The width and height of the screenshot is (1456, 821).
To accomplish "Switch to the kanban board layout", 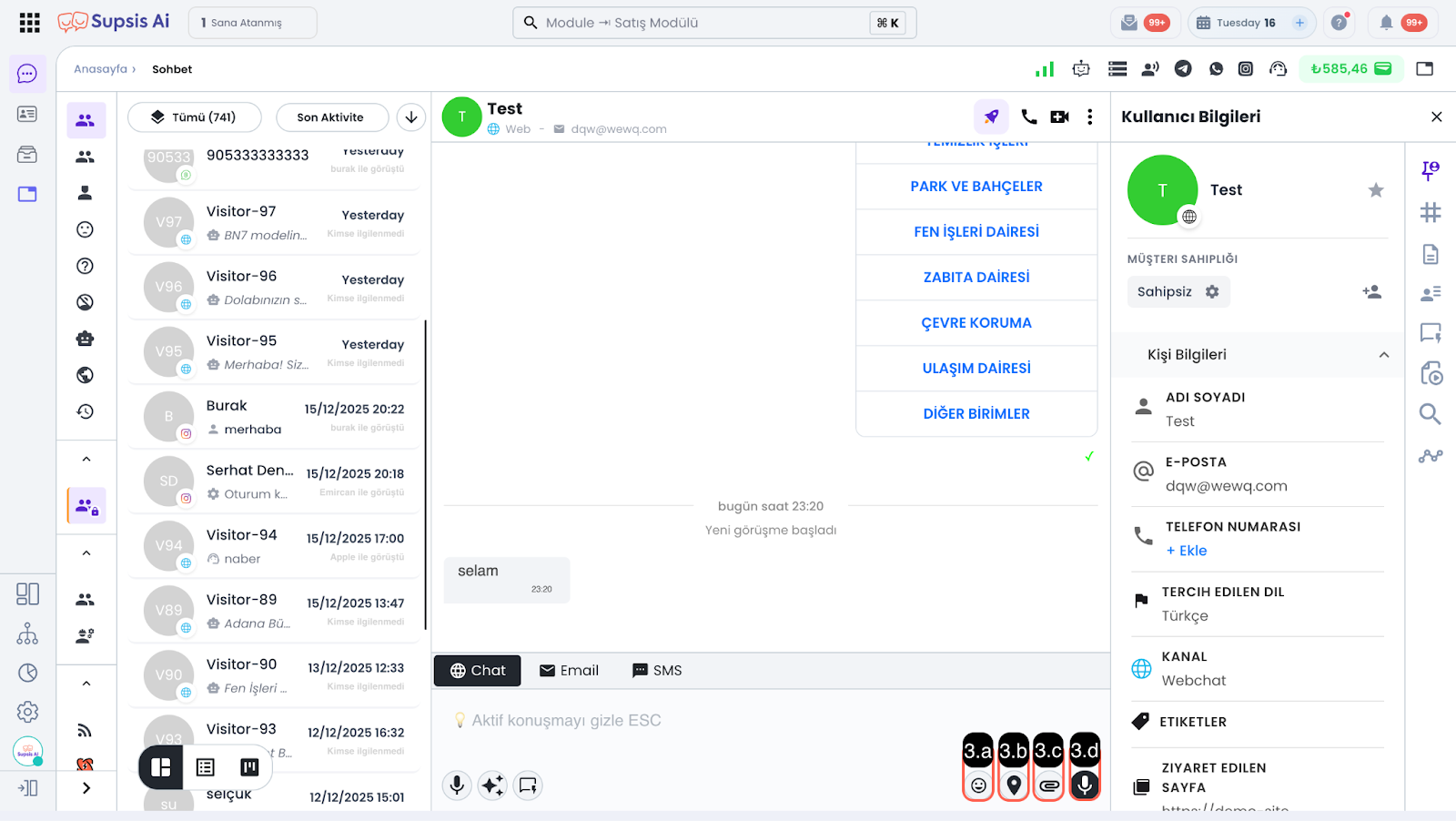I will [249, 767].
